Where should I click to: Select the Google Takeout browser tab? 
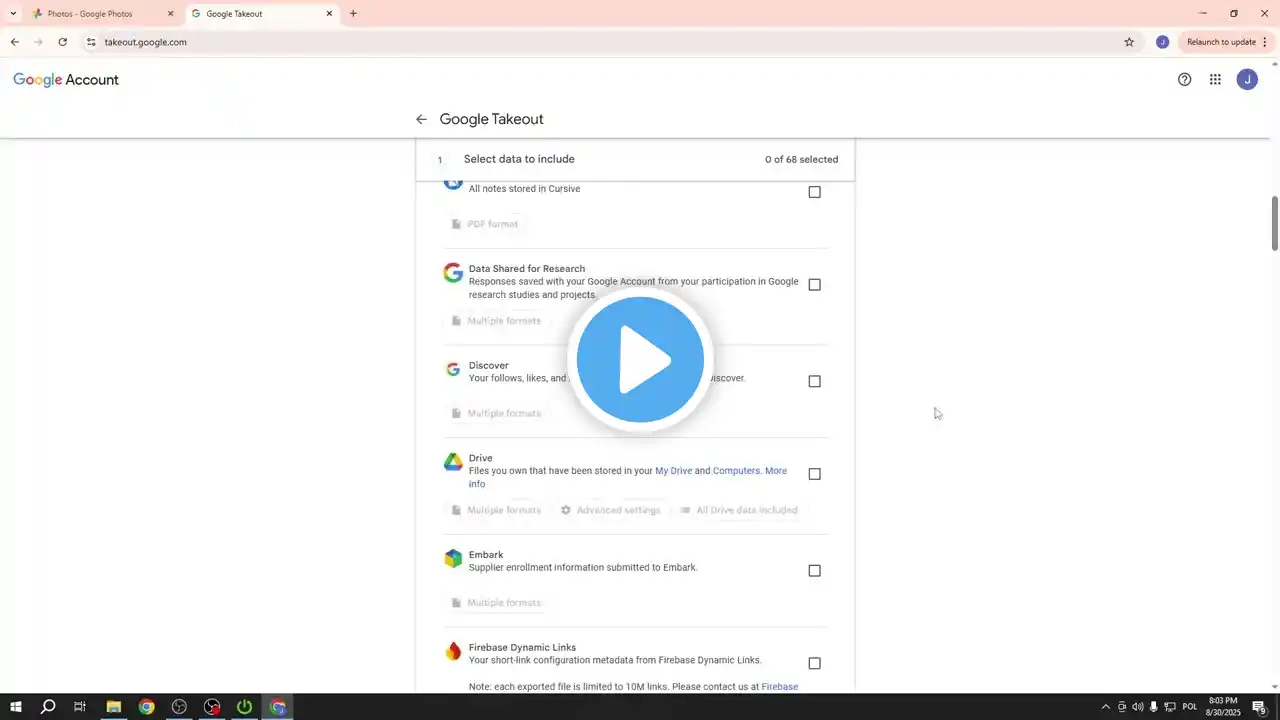262,14
